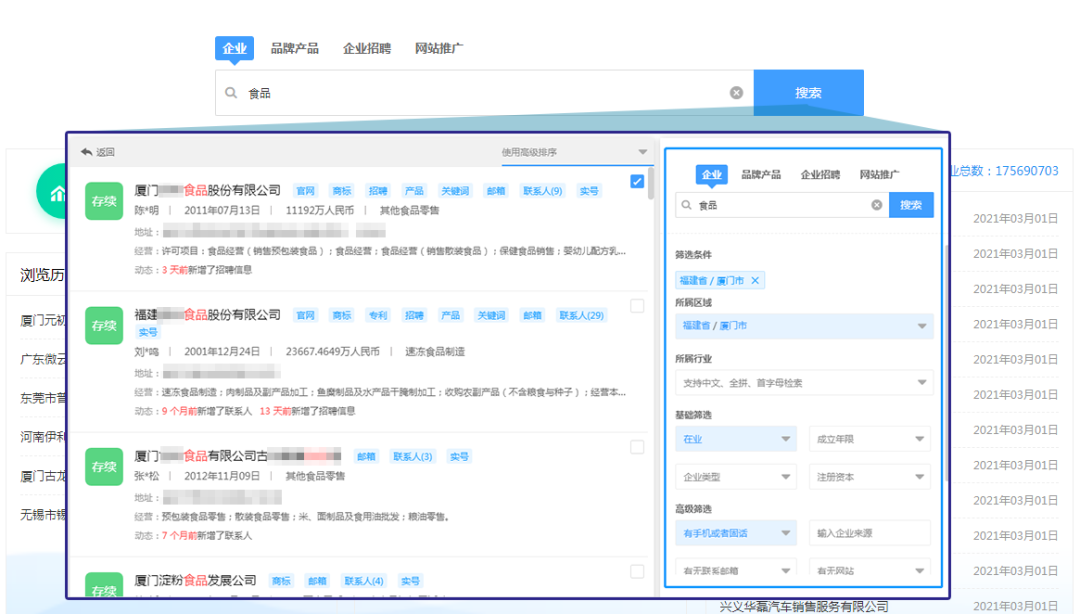Viewport: 1080px width, 614px height.
Task: Click the back arrow icon beside 返回
Action: (x=86, y=152)
